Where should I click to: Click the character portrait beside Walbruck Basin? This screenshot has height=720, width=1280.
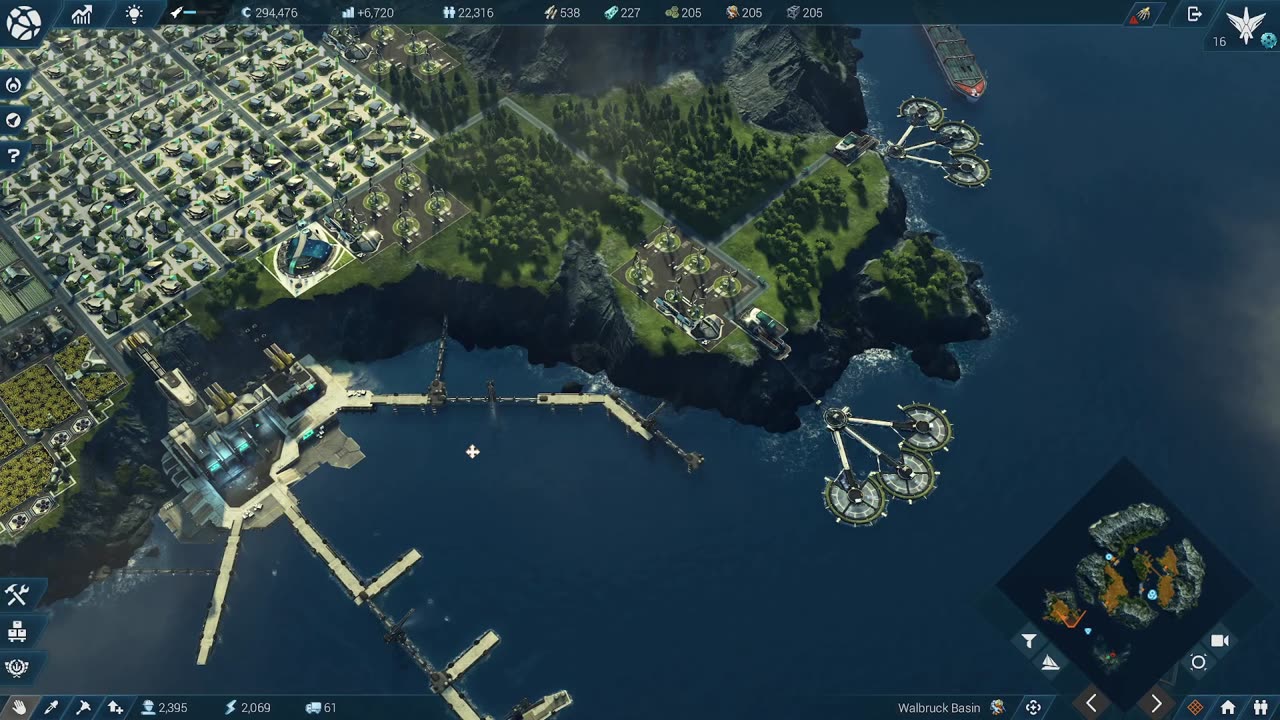(x=997, y=707)
